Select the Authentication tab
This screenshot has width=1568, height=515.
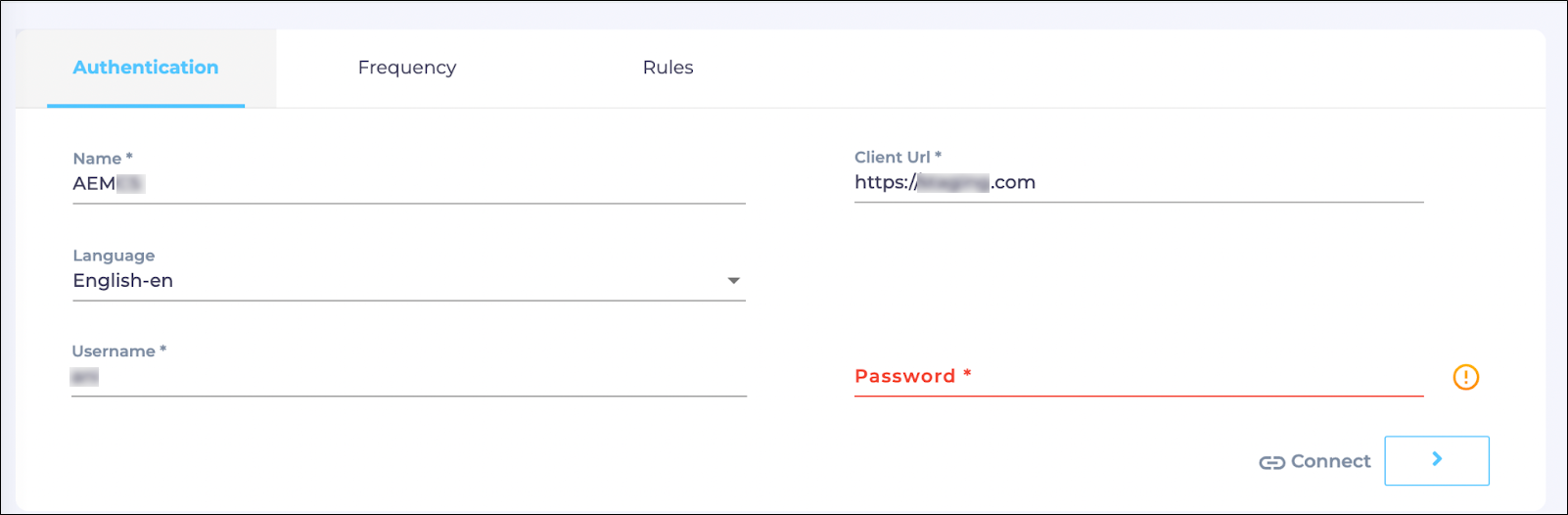coord(146,68)
